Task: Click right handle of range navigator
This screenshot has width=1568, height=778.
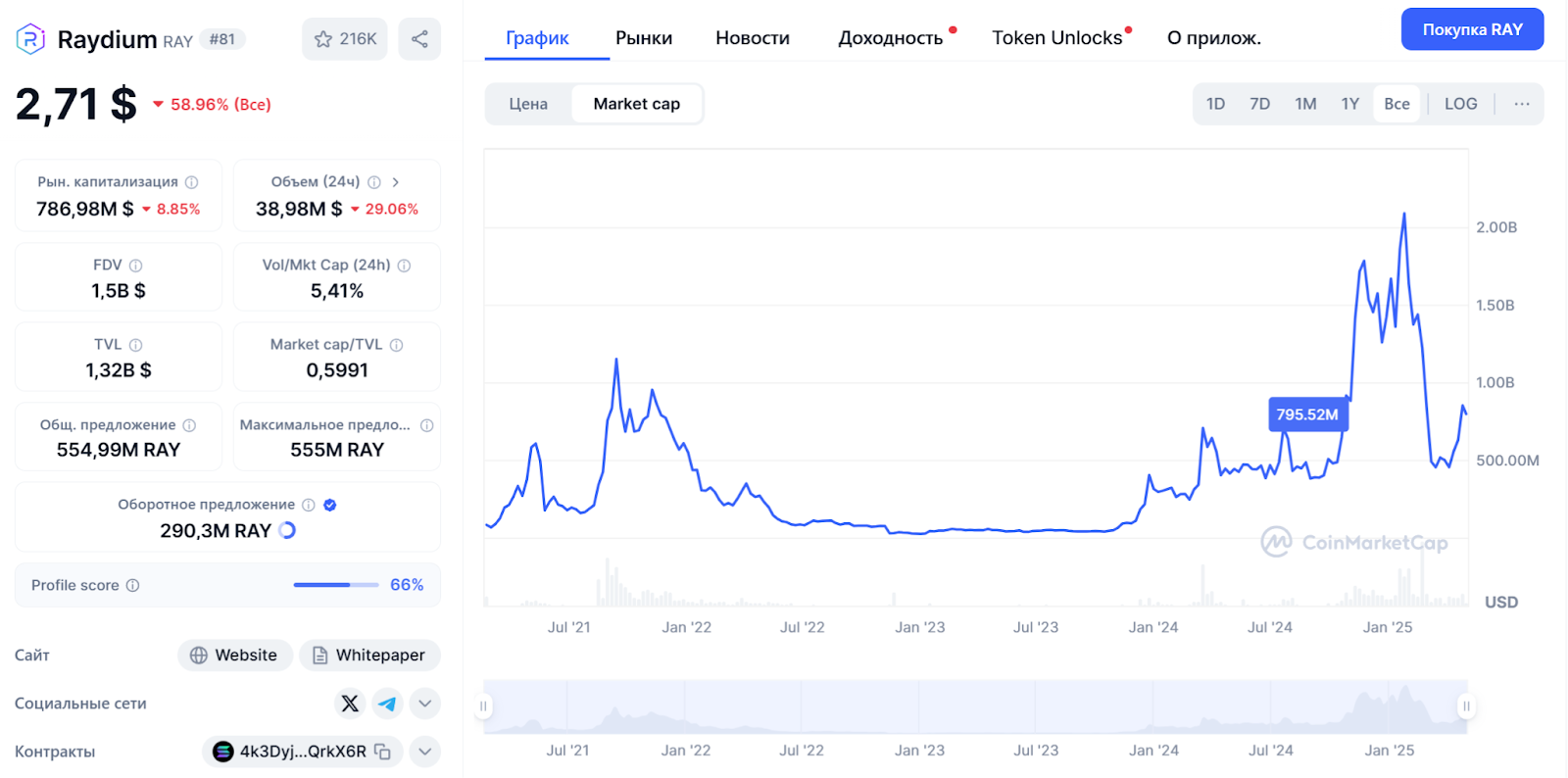Action: click(x=1466, y=706)
